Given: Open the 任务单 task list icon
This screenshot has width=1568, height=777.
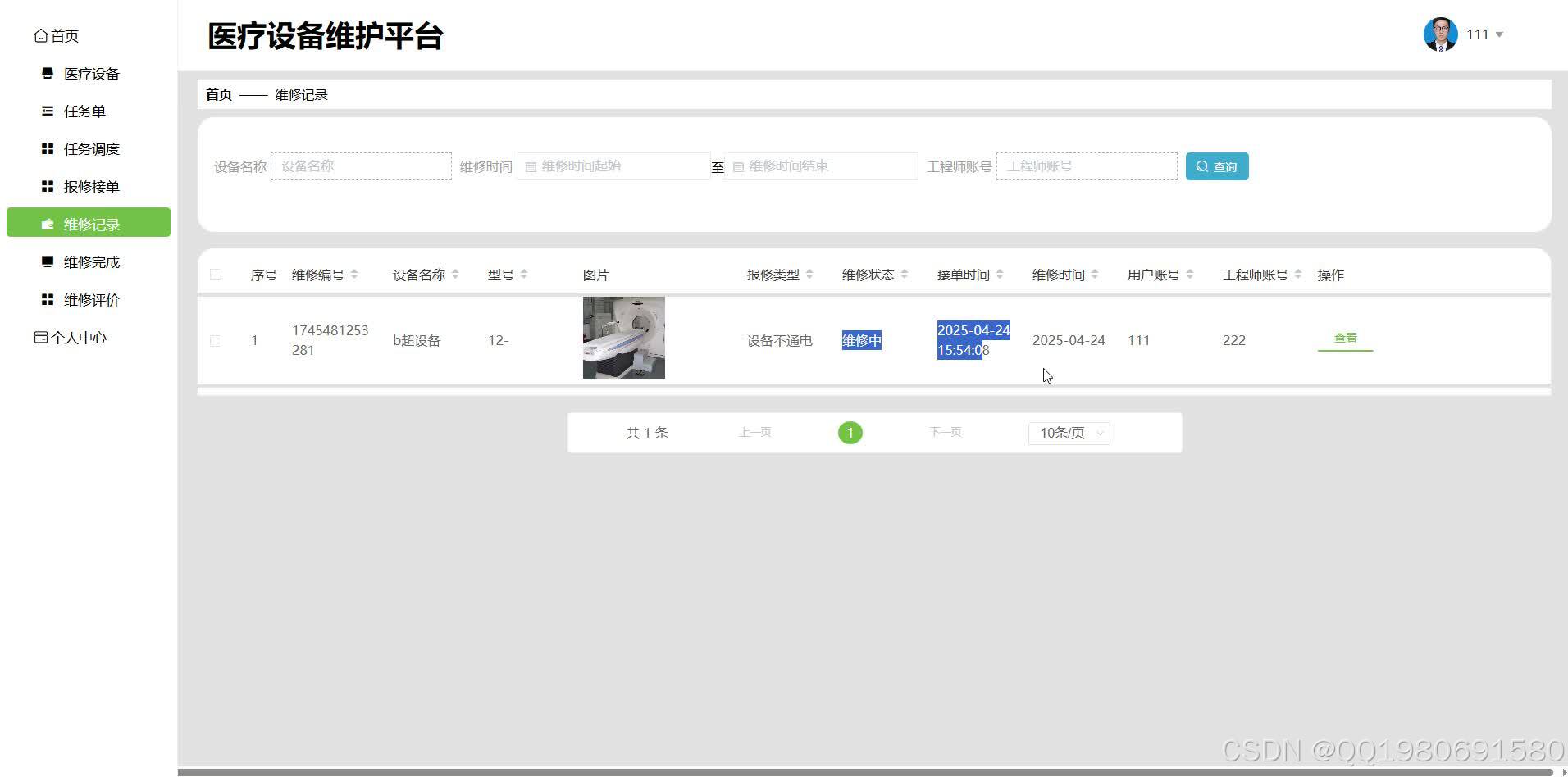Looking at the screenshot, I should click(47, 111).
